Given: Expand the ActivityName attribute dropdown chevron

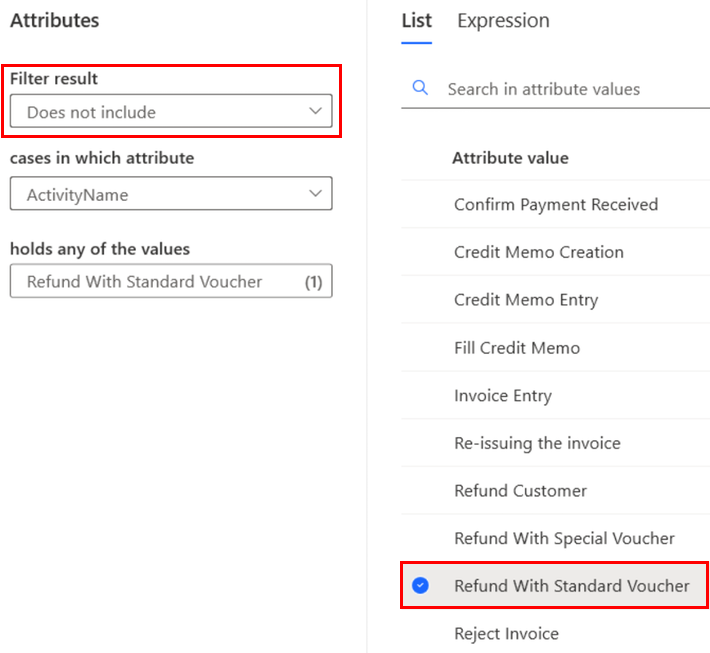Looking at the screenshot, I should click(316, 194).
